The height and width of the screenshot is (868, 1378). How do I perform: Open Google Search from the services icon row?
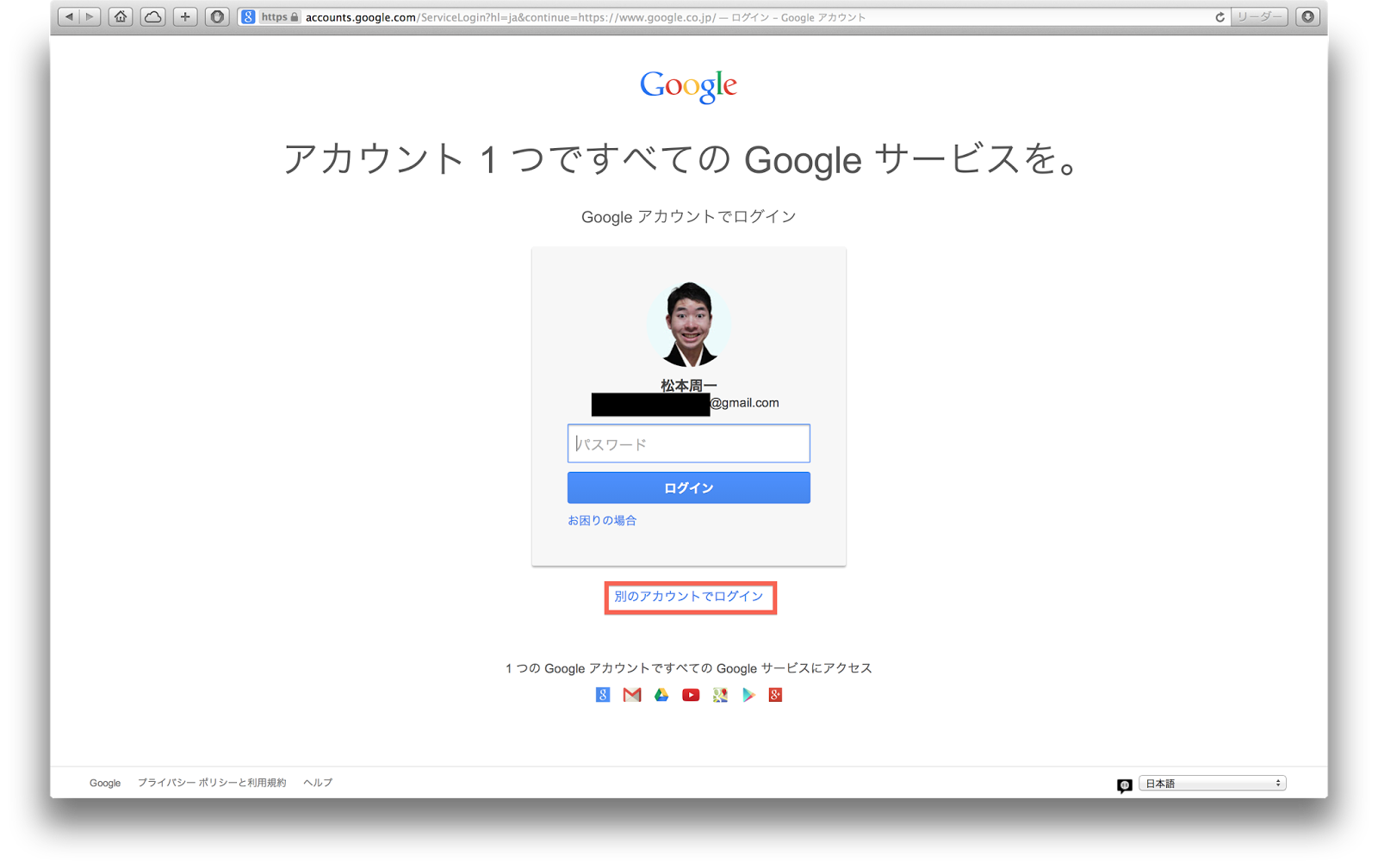coord(603,694)
